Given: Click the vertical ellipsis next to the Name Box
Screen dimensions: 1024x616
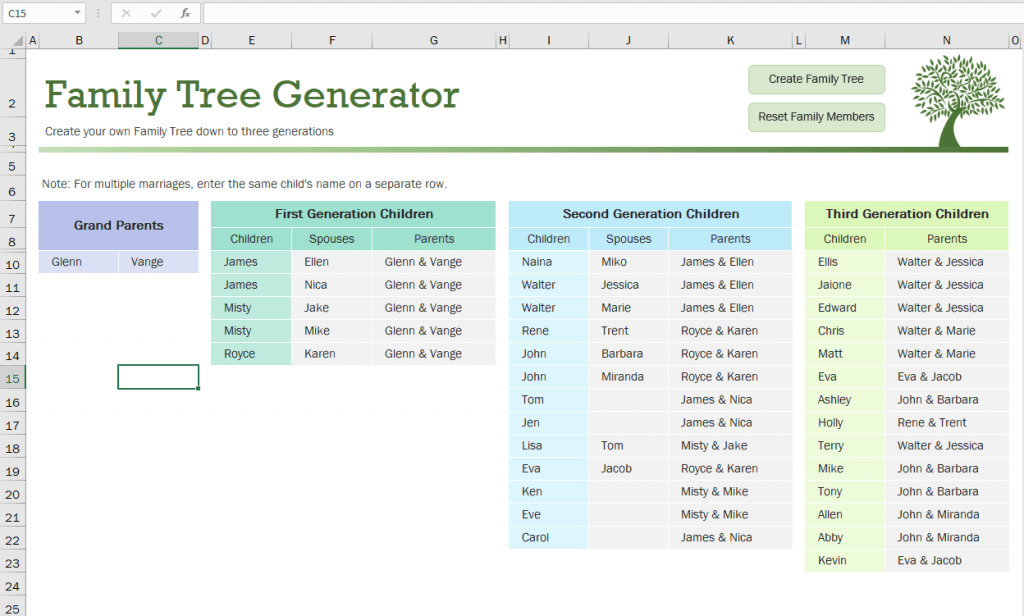Looking at the screenshot, I should (97, 13).
